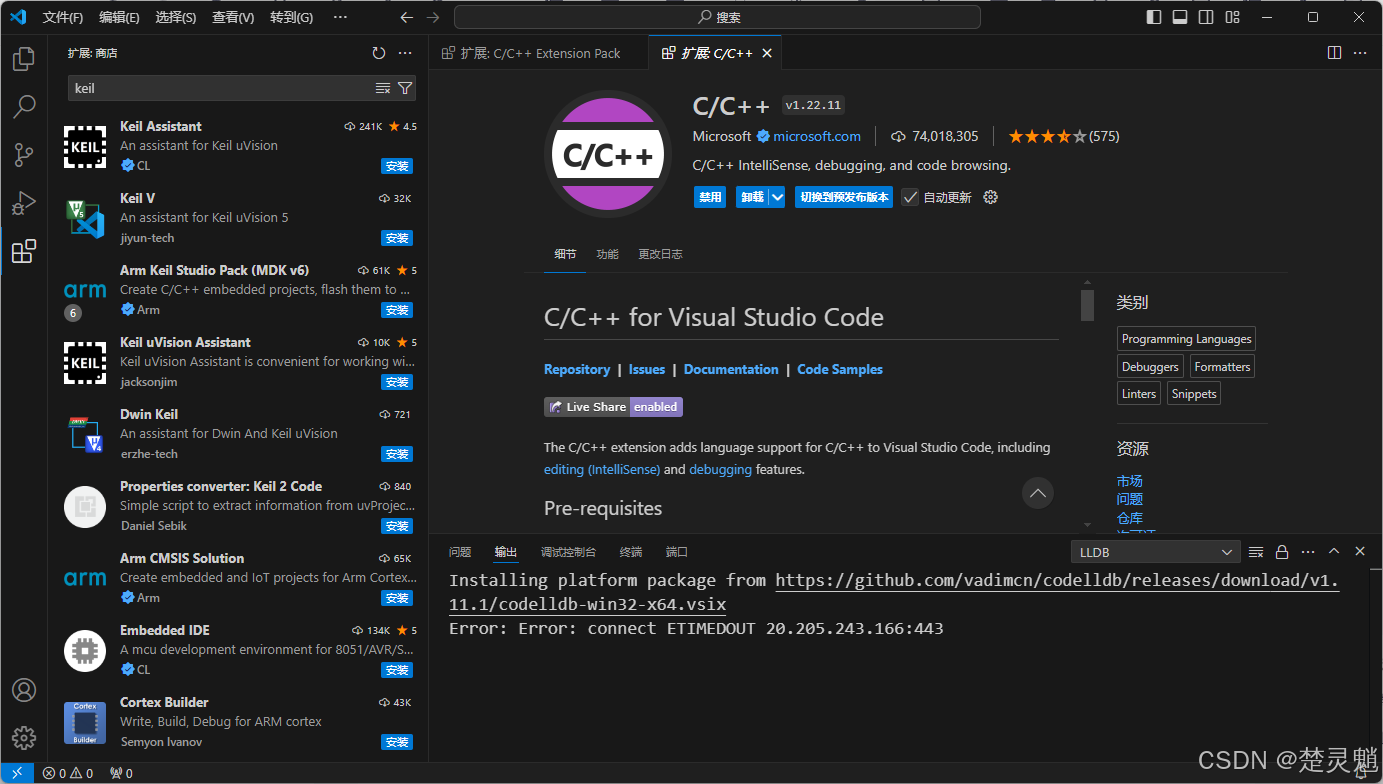Open the Manage gear in activity bar
This screenshot has height=784, width=1383.
coord(24,738)
